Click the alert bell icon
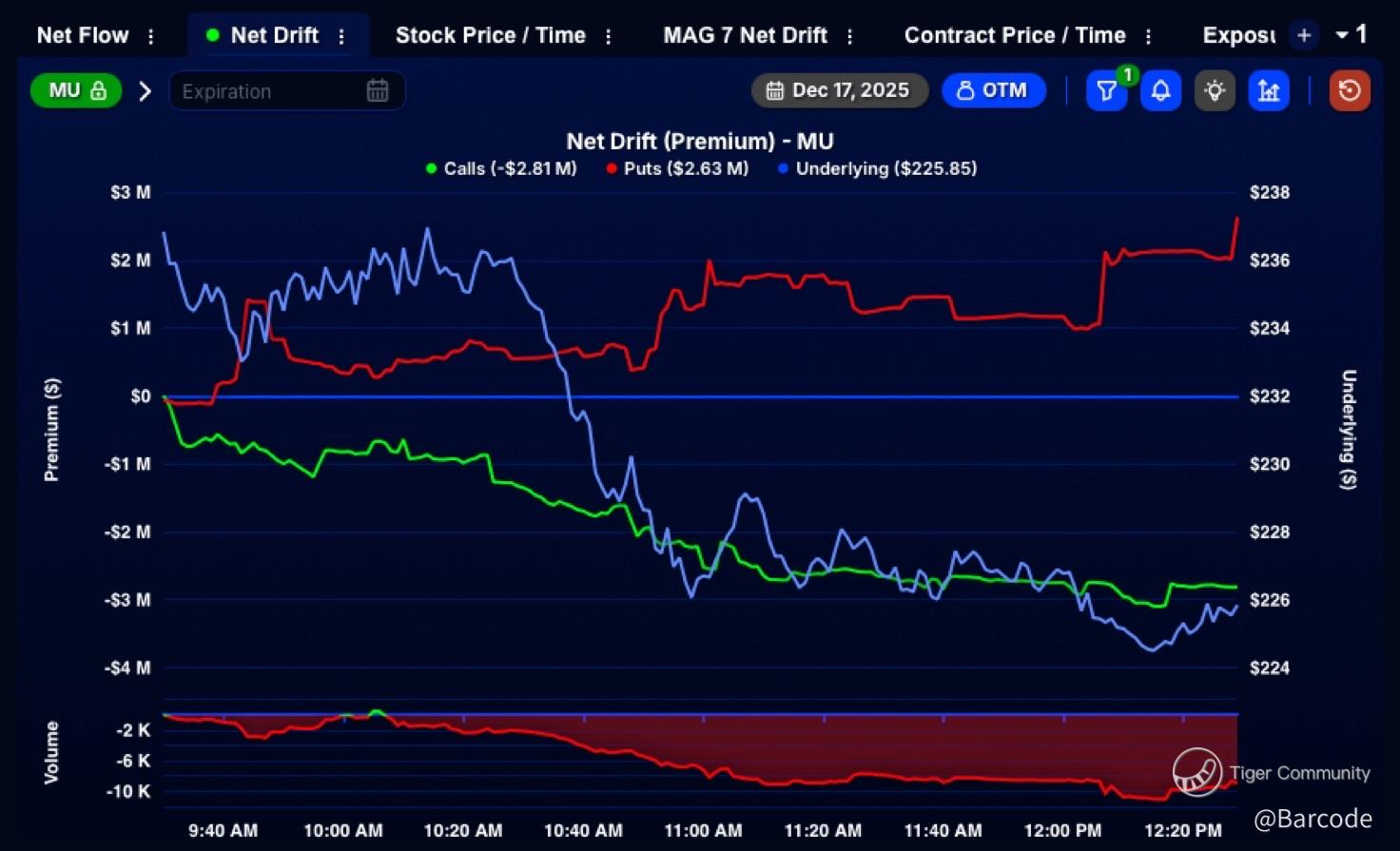The width and height of the screenshot is (1400, 851). (1160, 91)
